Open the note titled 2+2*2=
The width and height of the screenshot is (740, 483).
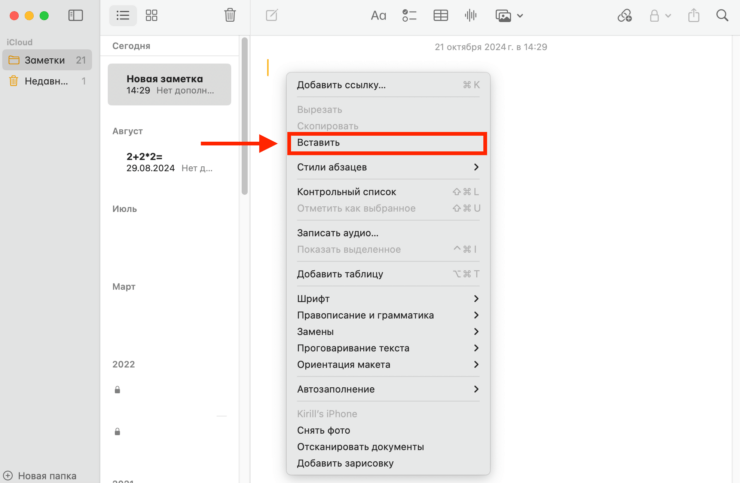coord(170,162)
